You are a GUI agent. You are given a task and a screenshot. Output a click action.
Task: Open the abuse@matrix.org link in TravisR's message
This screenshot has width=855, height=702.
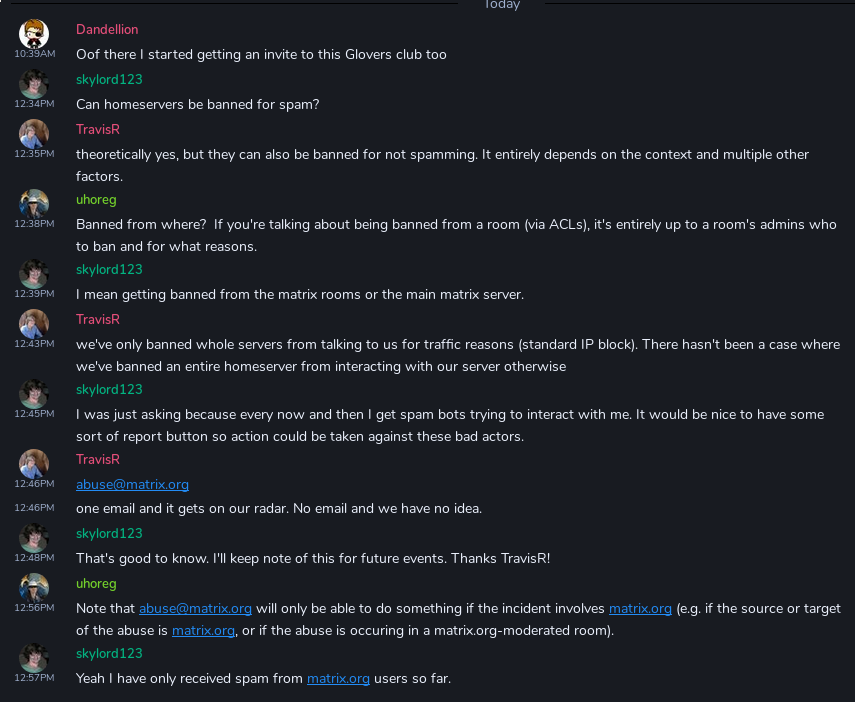pos(132,484)
